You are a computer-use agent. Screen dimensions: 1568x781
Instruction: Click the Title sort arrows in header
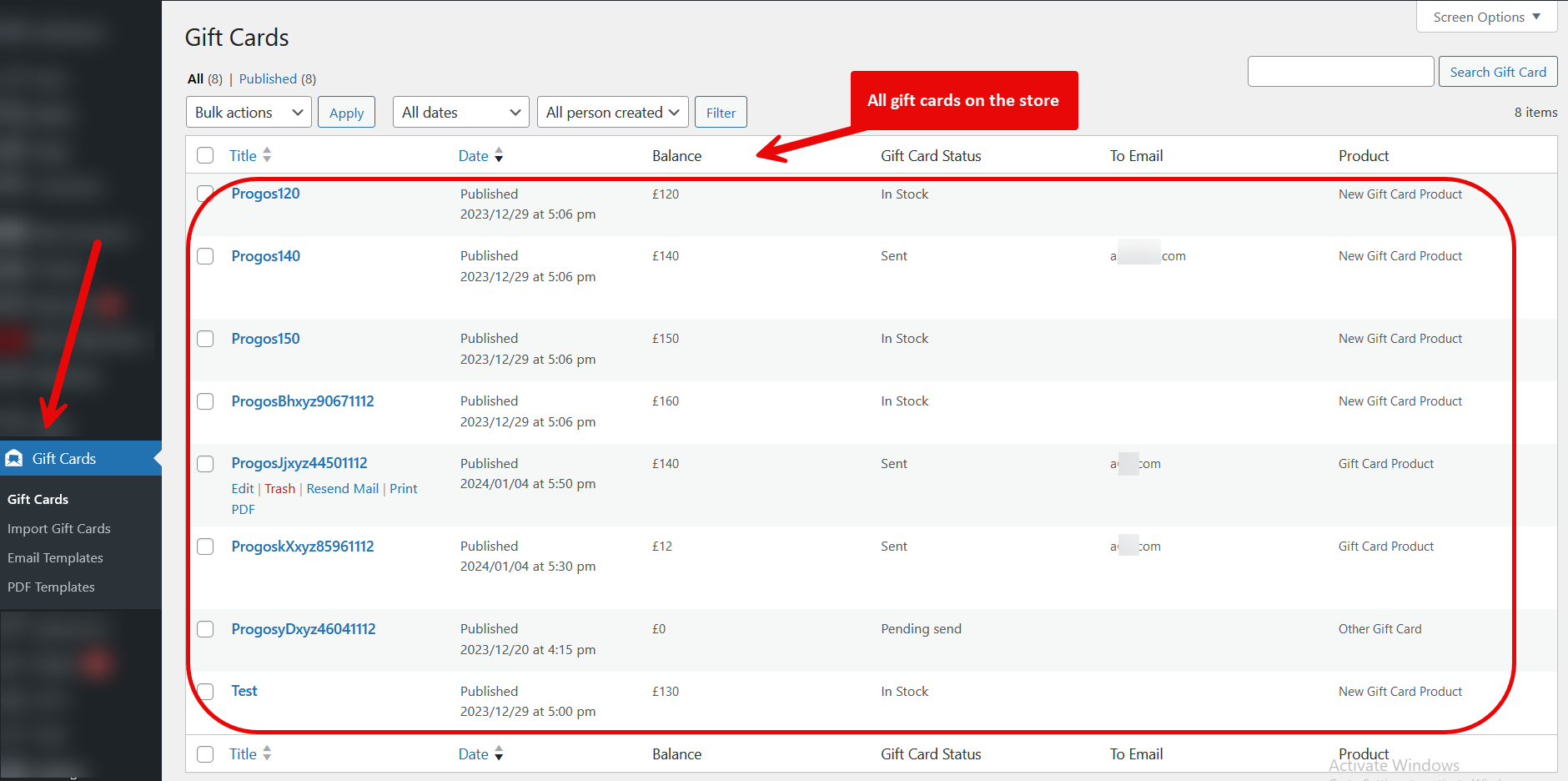(x=267, y=155)
